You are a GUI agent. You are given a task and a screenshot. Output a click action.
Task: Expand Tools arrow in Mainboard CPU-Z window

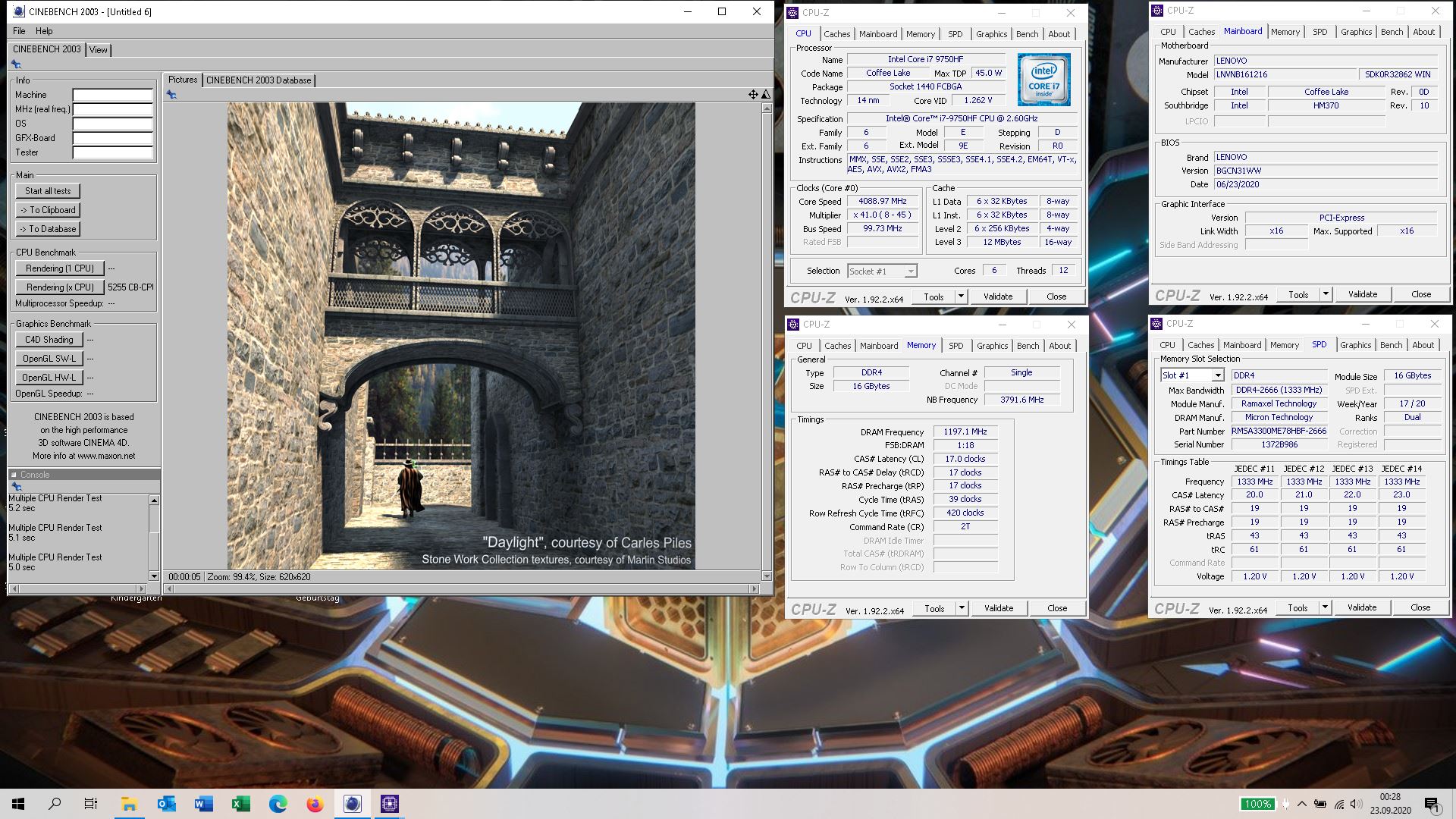coord(1326,294)
